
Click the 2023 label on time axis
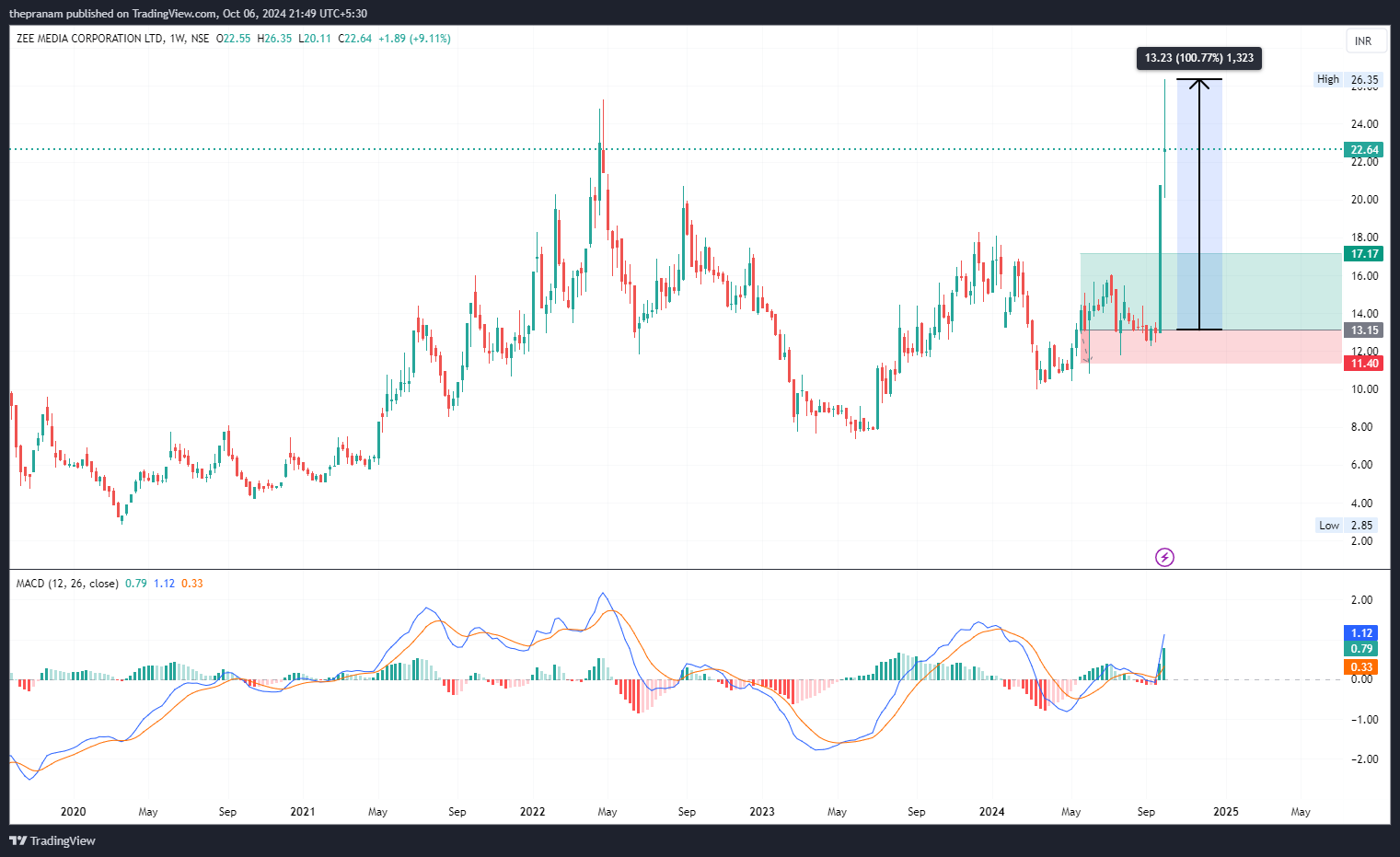762,812
